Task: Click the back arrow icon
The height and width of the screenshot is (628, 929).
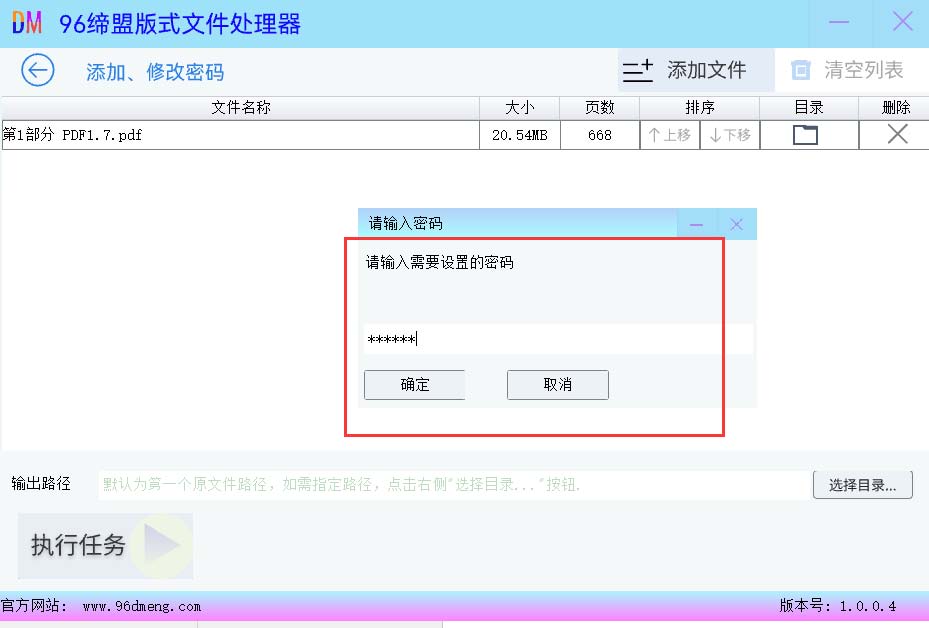Action: click(x=38, y=71)
